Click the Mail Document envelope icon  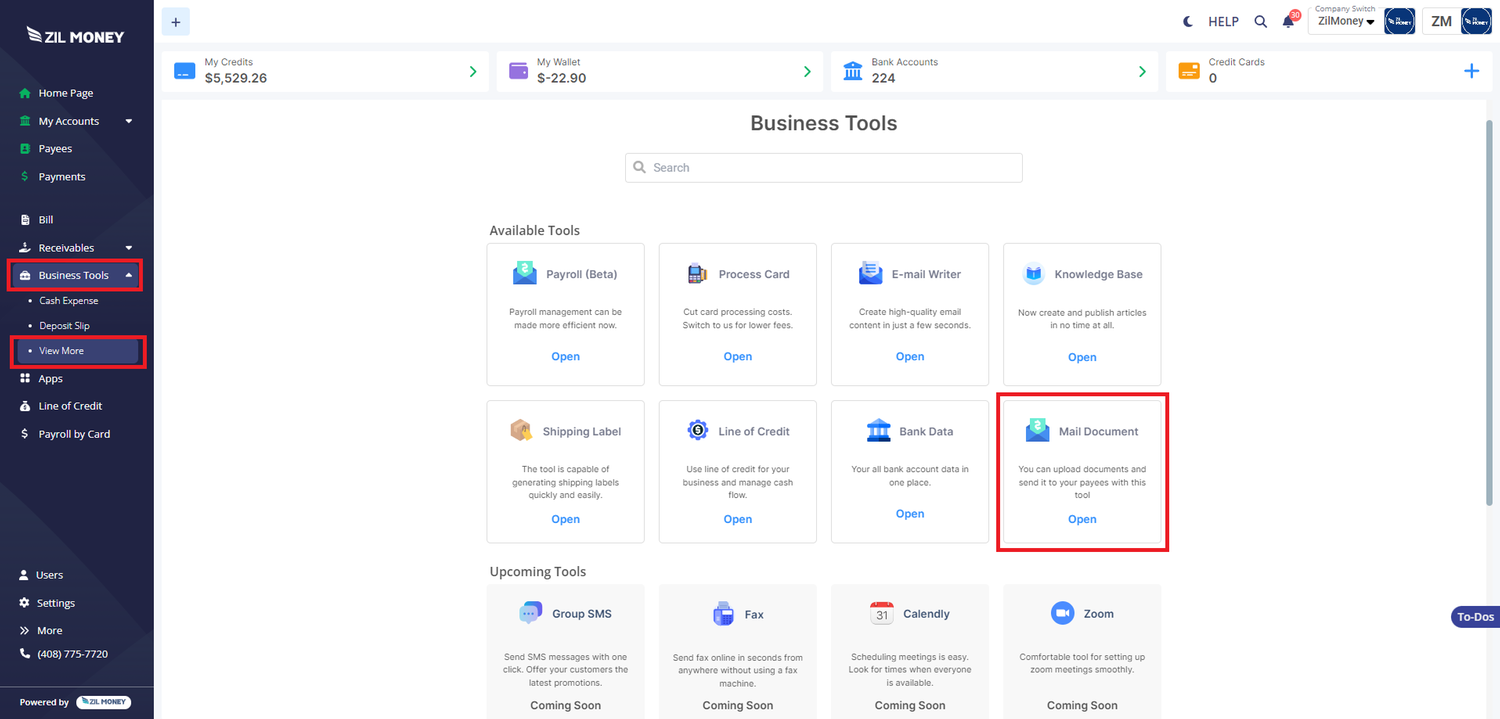click(x=1038, y=431)
